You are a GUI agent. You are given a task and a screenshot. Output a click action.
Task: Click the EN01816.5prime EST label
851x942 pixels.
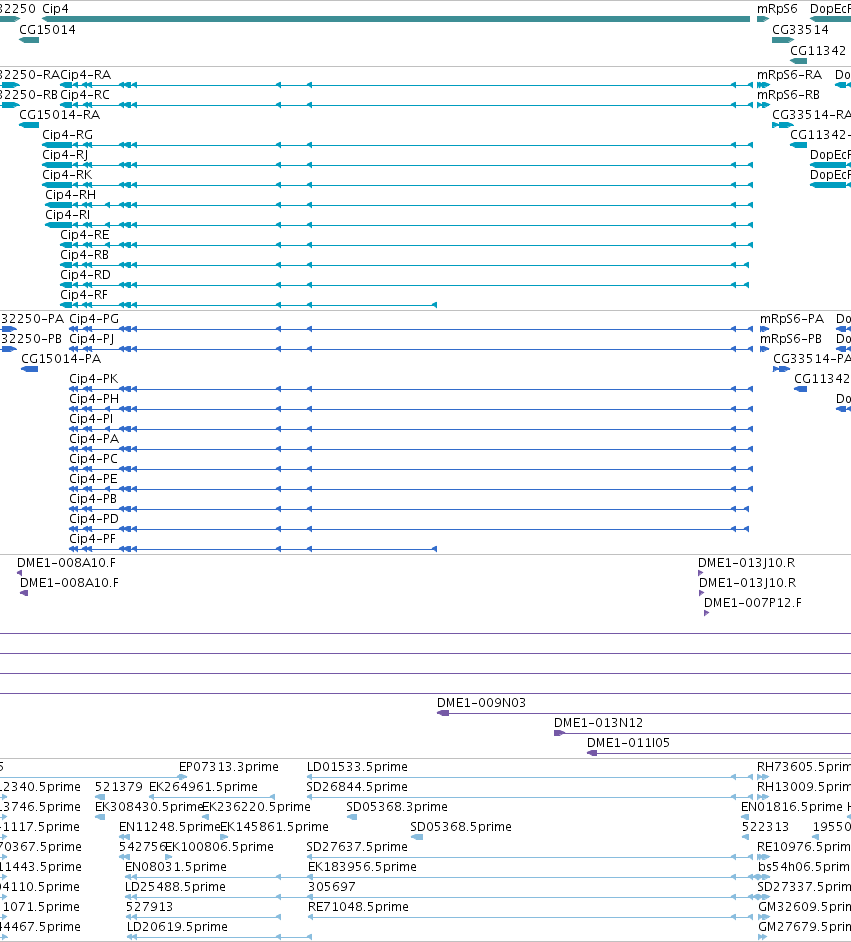point(792,807)
